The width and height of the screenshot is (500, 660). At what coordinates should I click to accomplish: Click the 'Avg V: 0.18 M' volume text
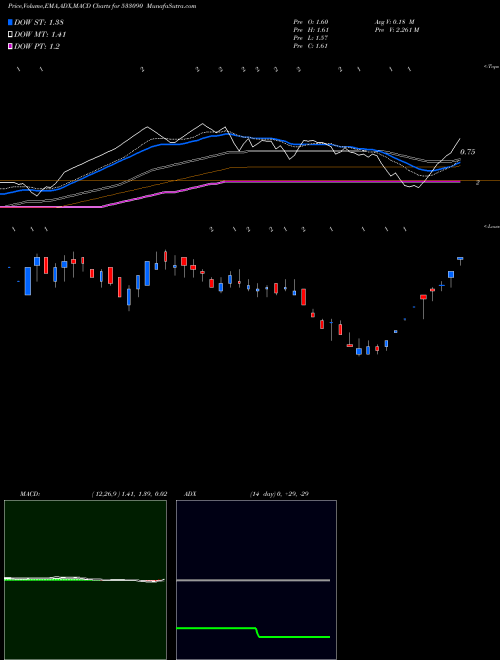[x=395, y=22]
